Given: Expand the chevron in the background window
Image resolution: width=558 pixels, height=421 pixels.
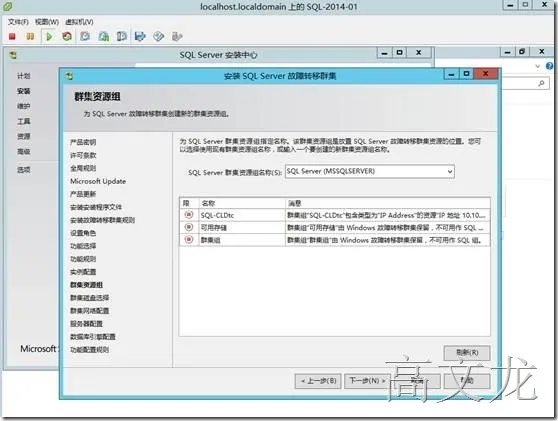Looking at the screenshot, I should pos(538,66).
